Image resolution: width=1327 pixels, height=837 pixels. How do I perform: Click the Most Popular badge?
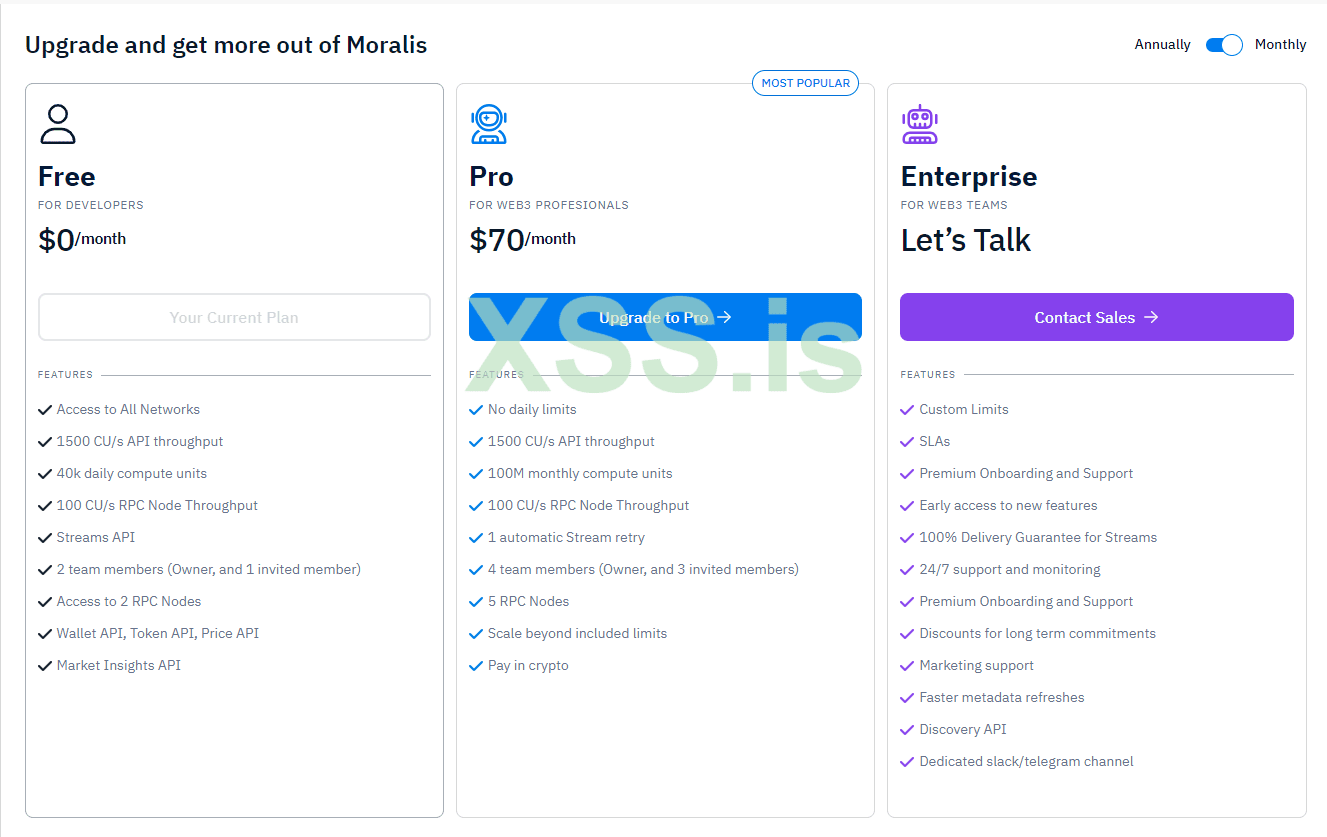pyautogui.click(x=805, y=83)
